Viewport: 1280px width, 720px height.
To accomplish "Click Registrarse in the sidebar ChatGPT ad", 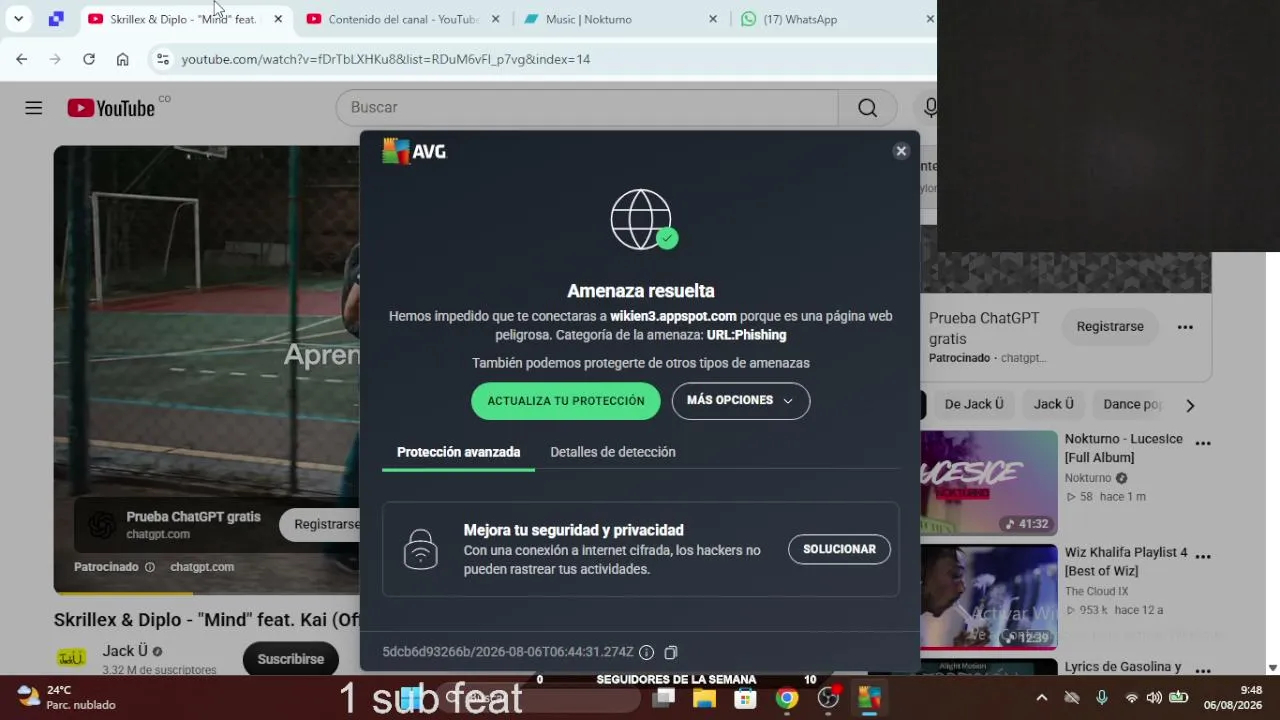I will click(x=1110, y=327).
